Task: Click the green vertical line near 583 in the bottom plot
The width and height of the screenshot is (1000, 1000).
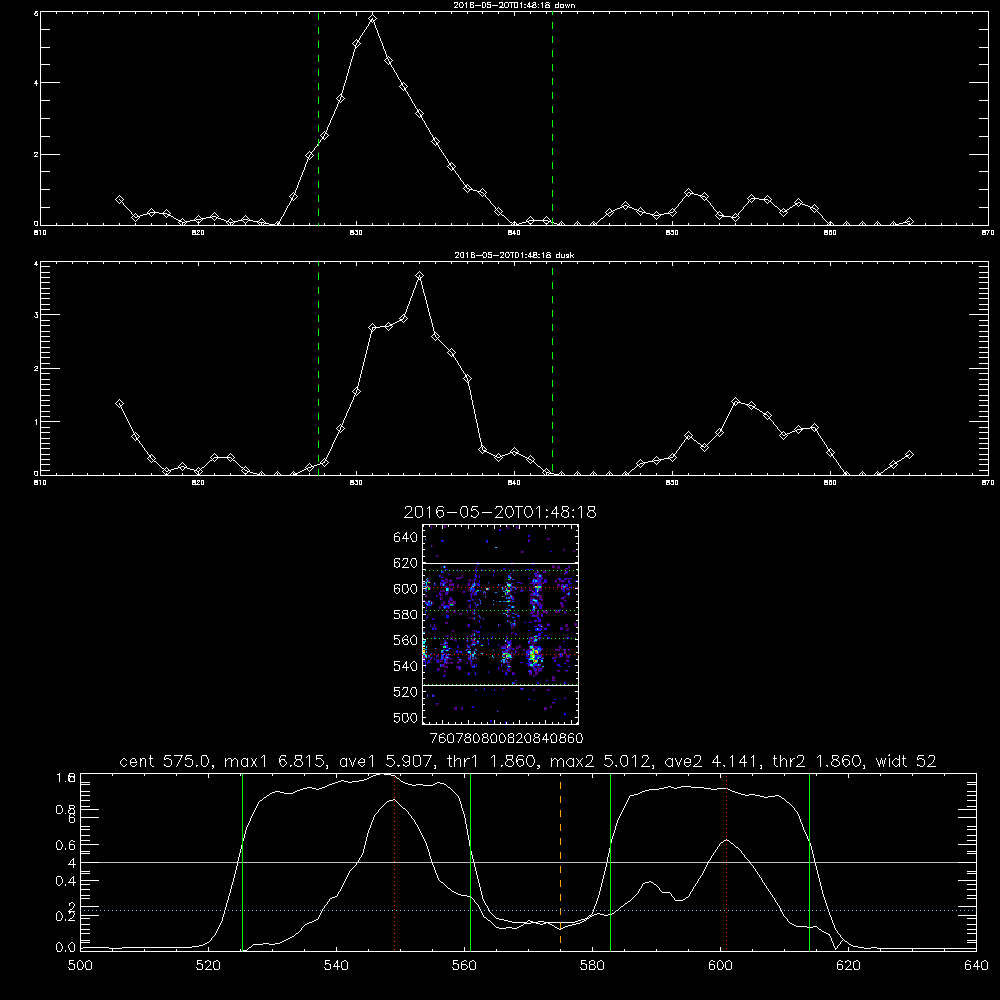Action: (610, 862)
